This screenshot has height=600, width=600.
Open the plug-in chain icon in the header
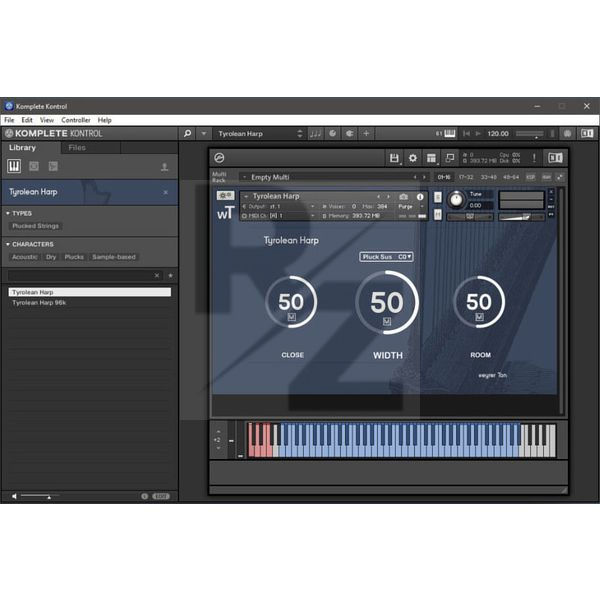pos(349,134)
